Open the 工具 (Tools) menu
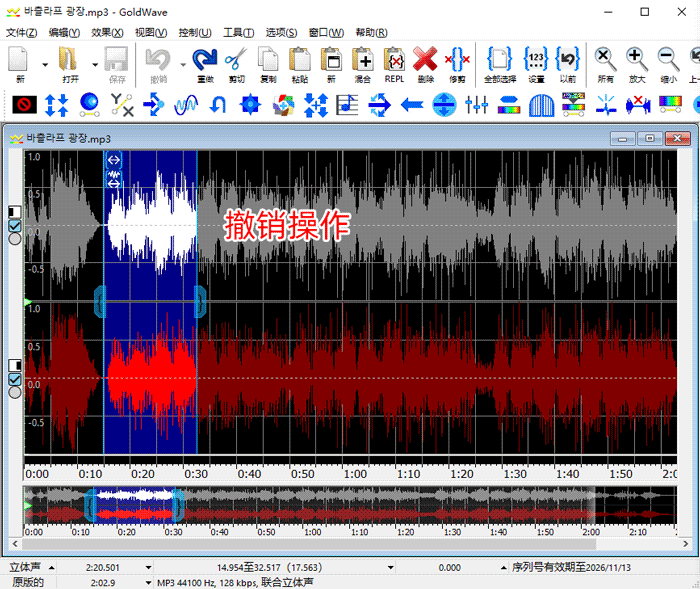The image size is (700, 589). tap(238, 32)
